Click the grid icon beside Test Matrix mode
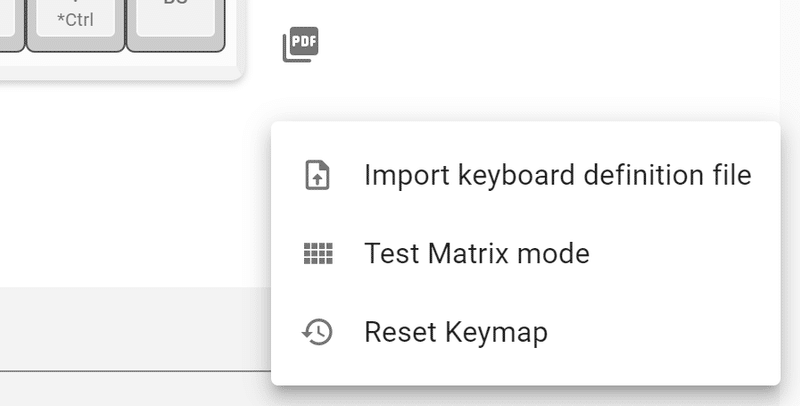 317,254
